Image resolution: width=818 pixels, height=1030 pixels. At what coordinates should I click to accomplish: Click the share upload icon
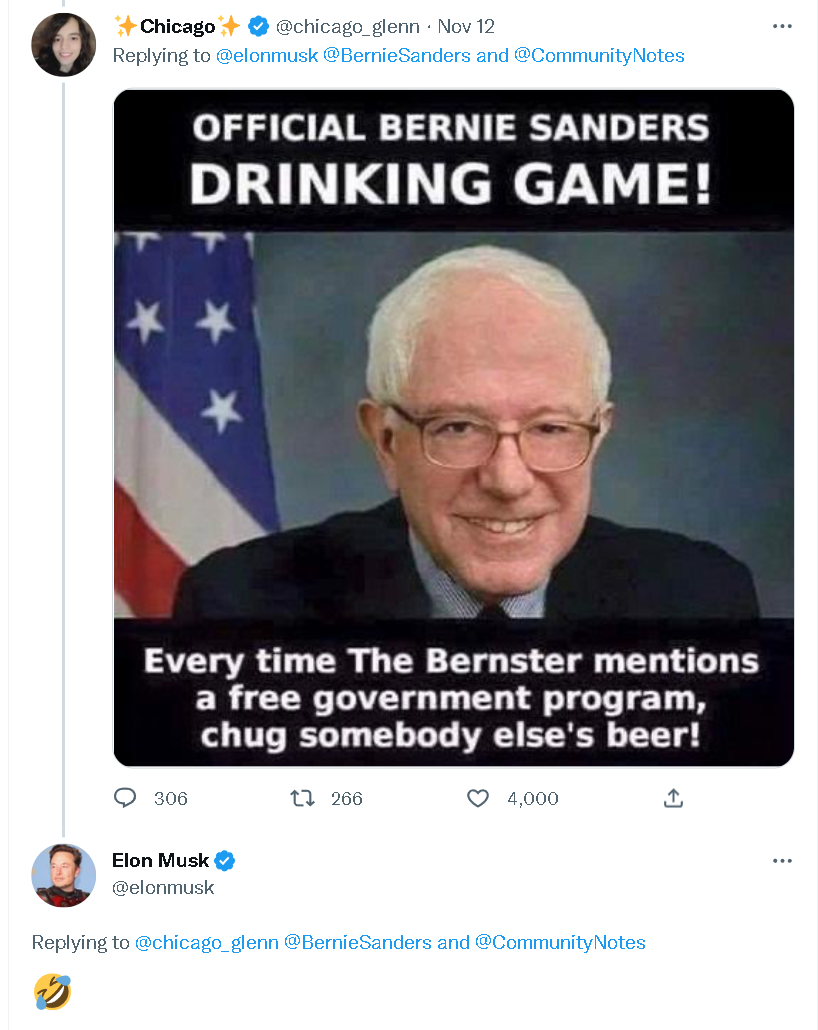(x=673, y=798)
